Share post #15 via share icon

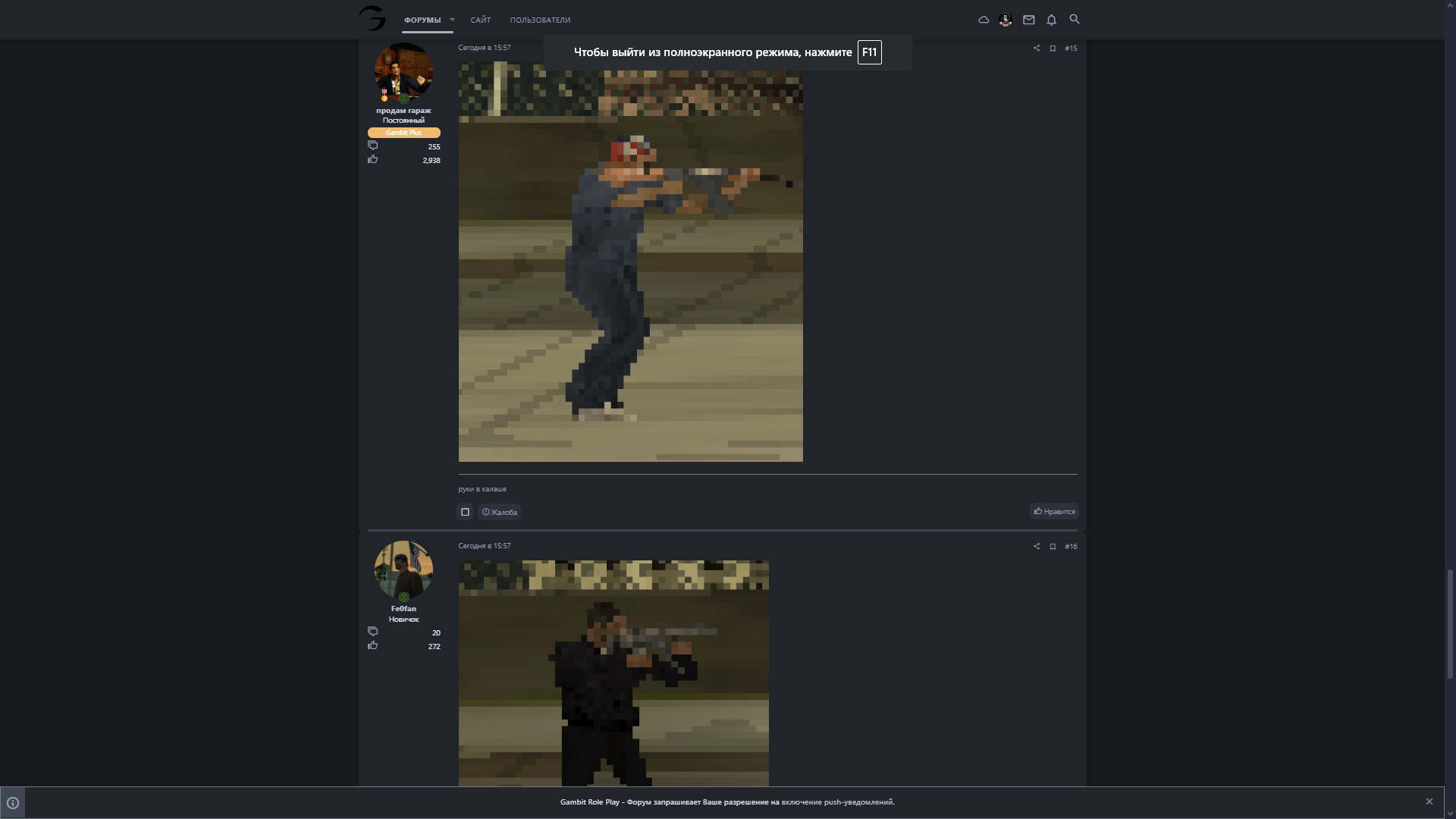tap(1037, 49)
